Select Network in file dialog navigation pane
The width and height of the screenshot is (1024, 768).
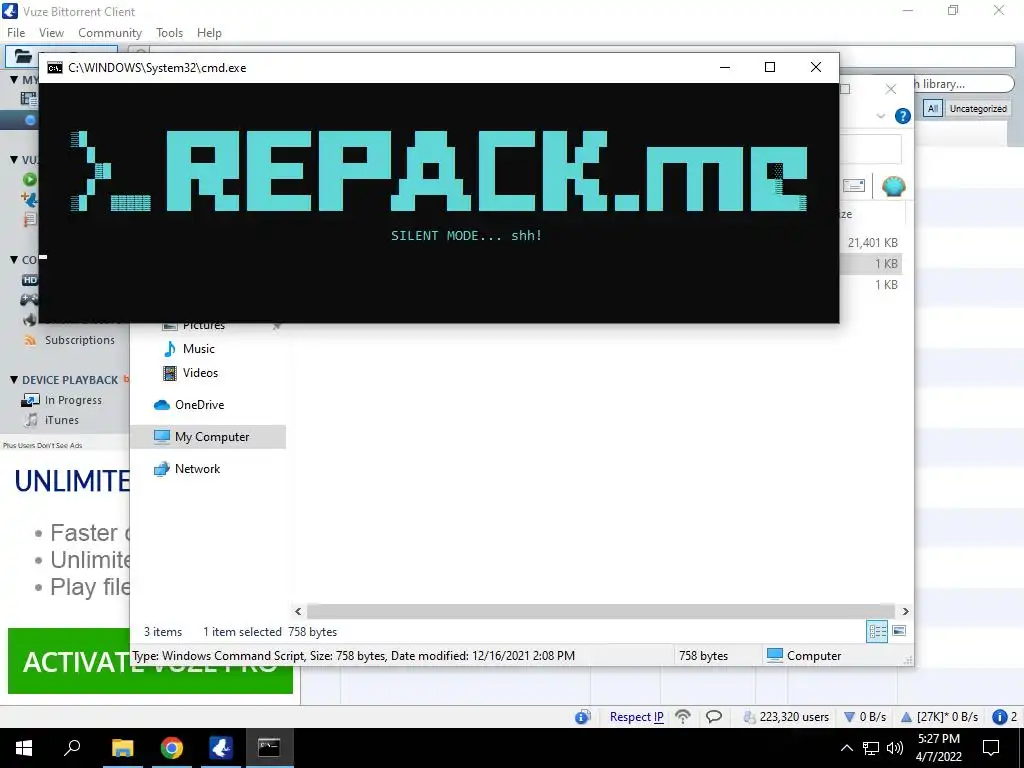coord(197,469)
